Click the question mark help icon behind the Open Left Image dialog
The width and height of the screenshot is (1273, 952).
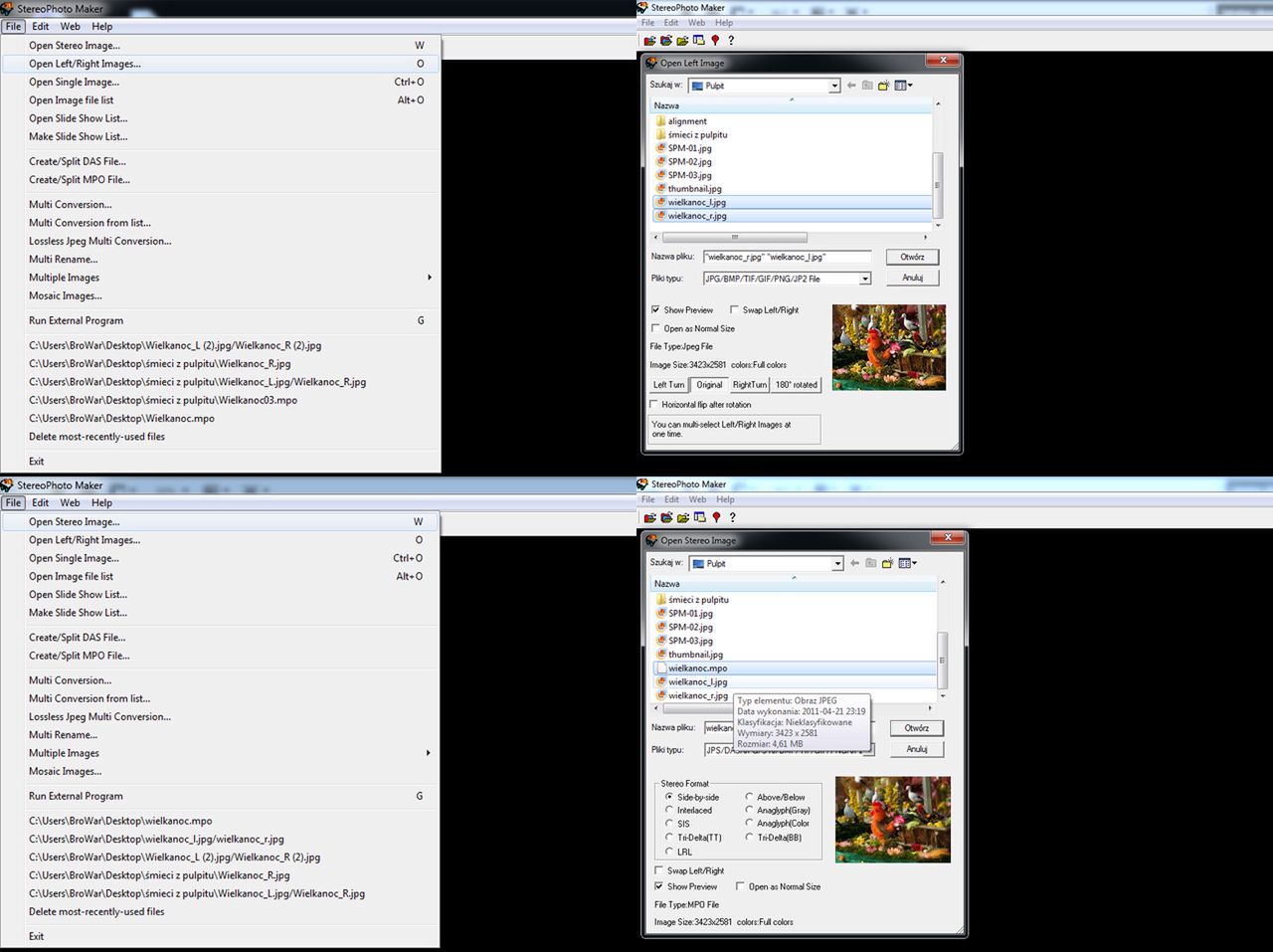click(x=731, y=41)
